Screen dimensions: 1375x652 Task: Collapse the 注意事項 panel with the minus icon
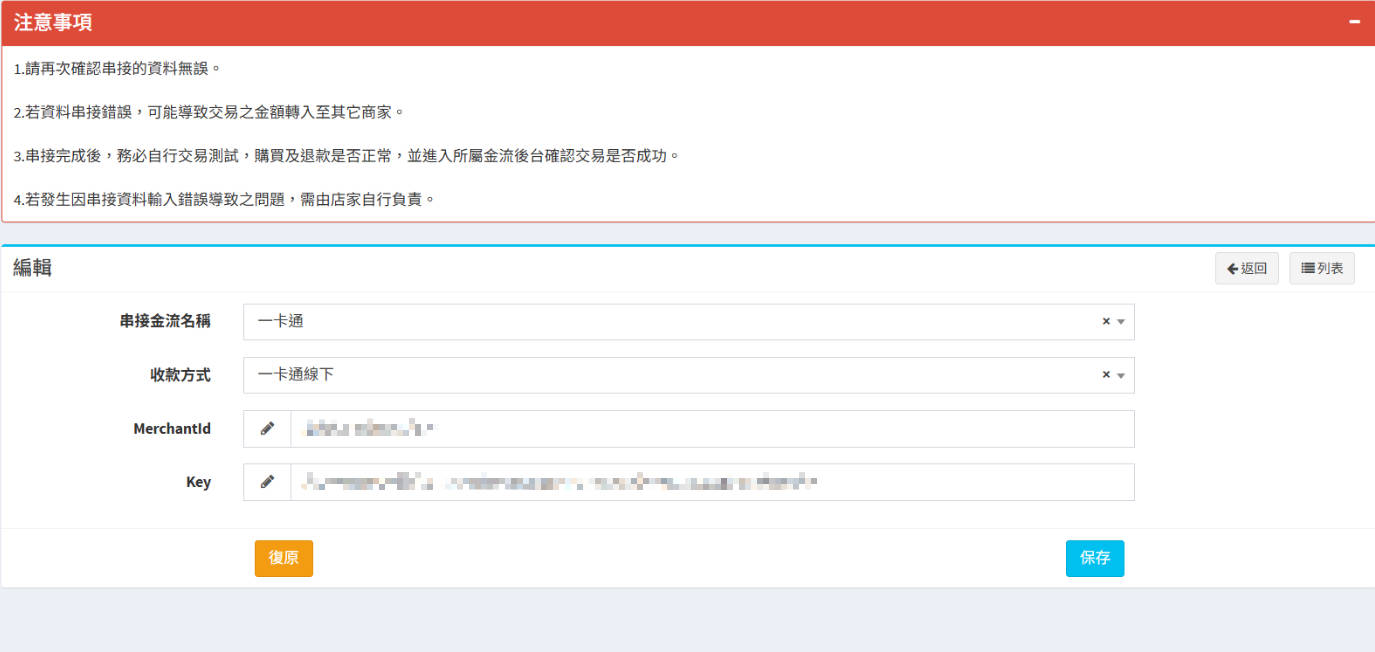[x=1354, y=22]
